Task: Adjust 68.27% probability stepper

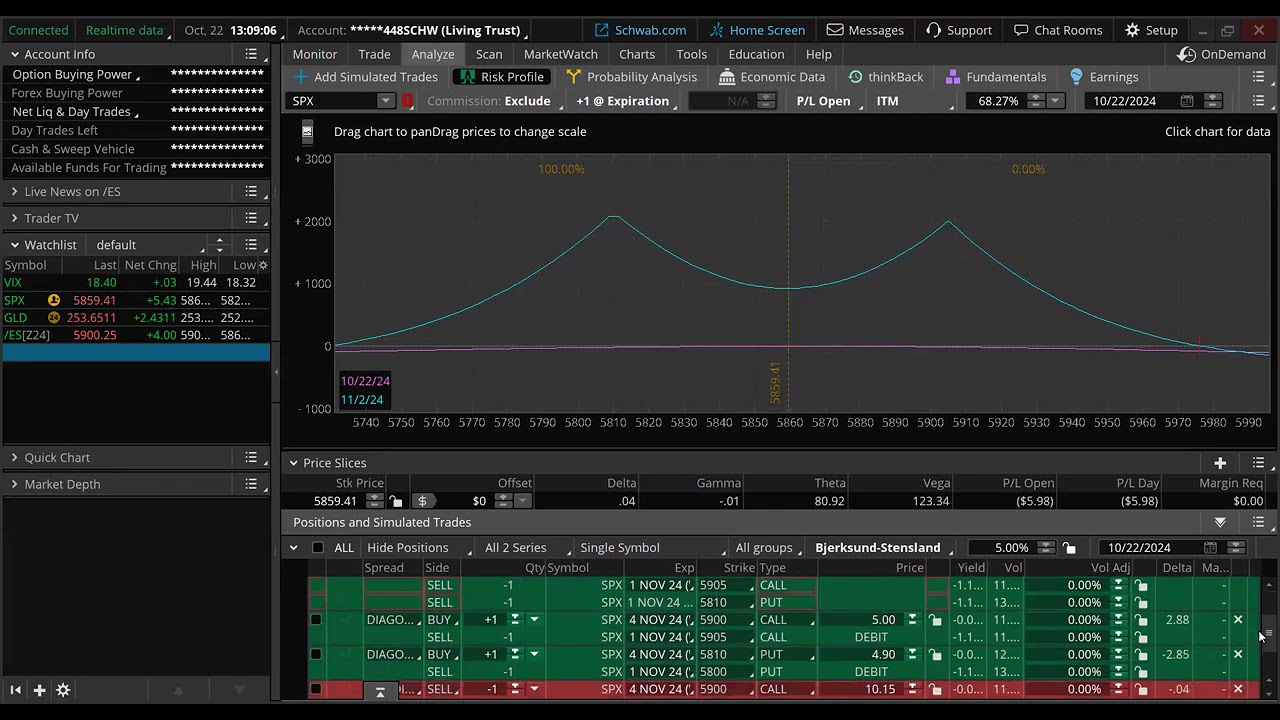Action: point(1036,101)
